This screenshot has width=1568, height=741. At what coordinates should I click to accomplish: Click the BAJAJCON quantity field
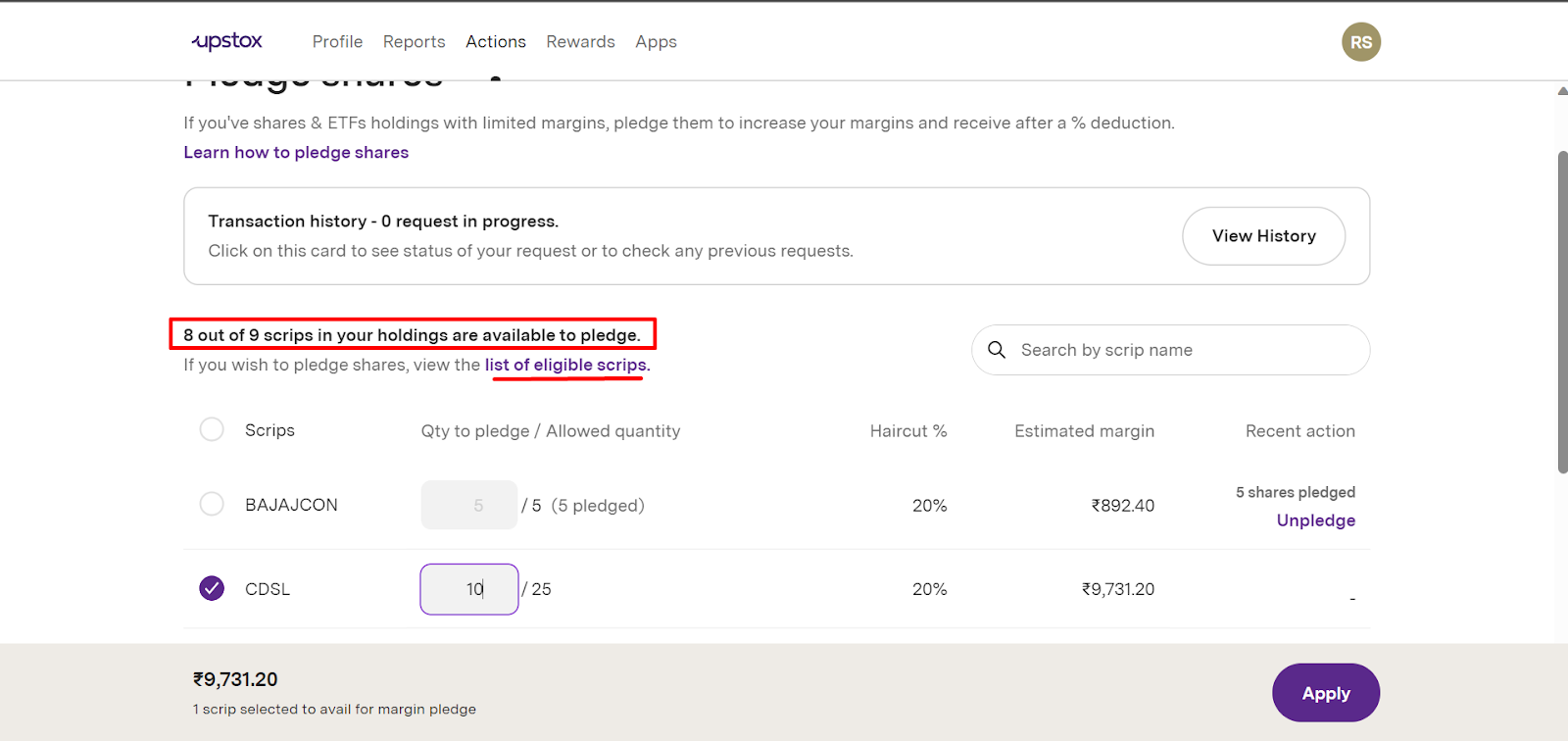[x=469, y=505]
